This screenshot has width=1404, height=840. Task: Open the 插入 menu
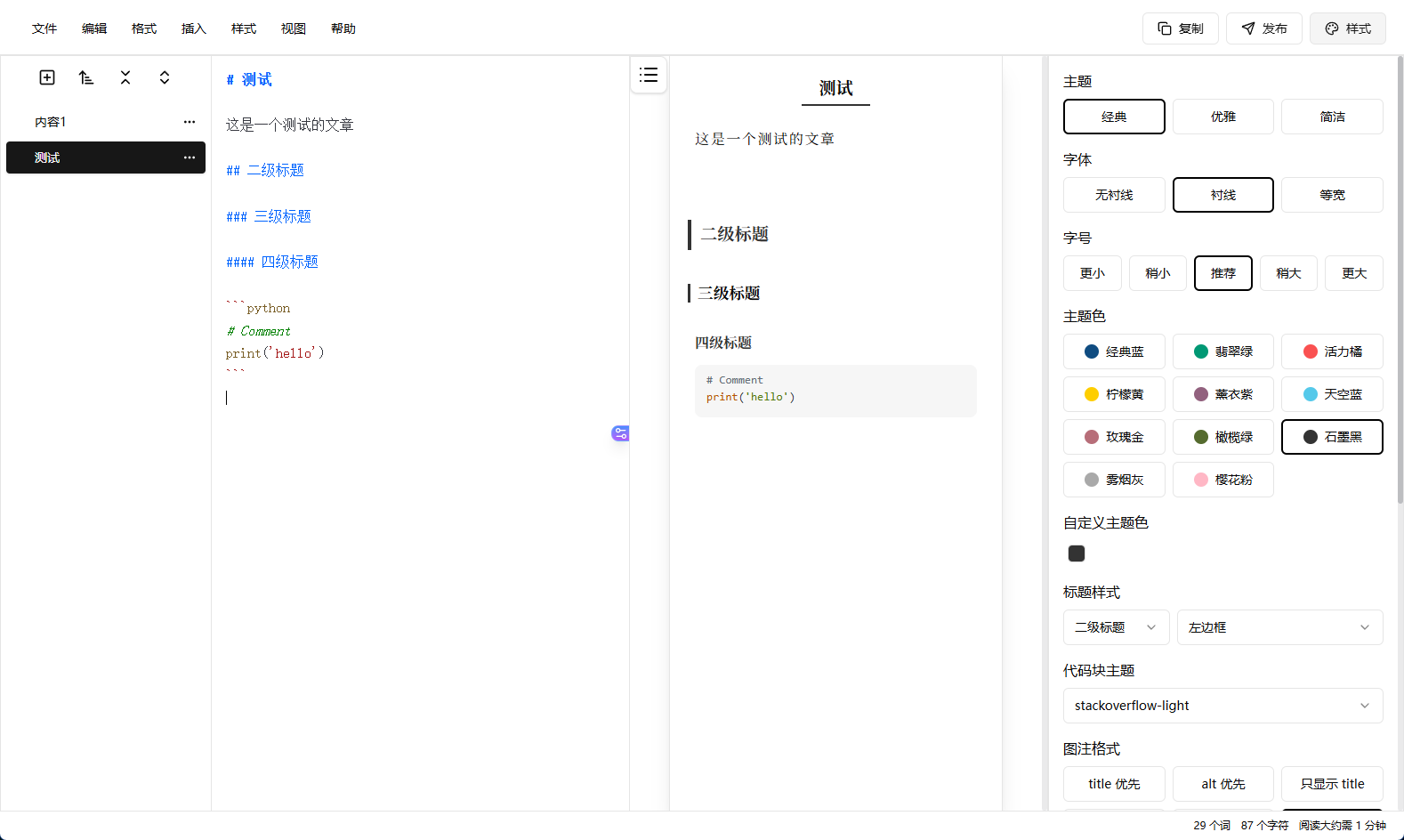[194, 28]
